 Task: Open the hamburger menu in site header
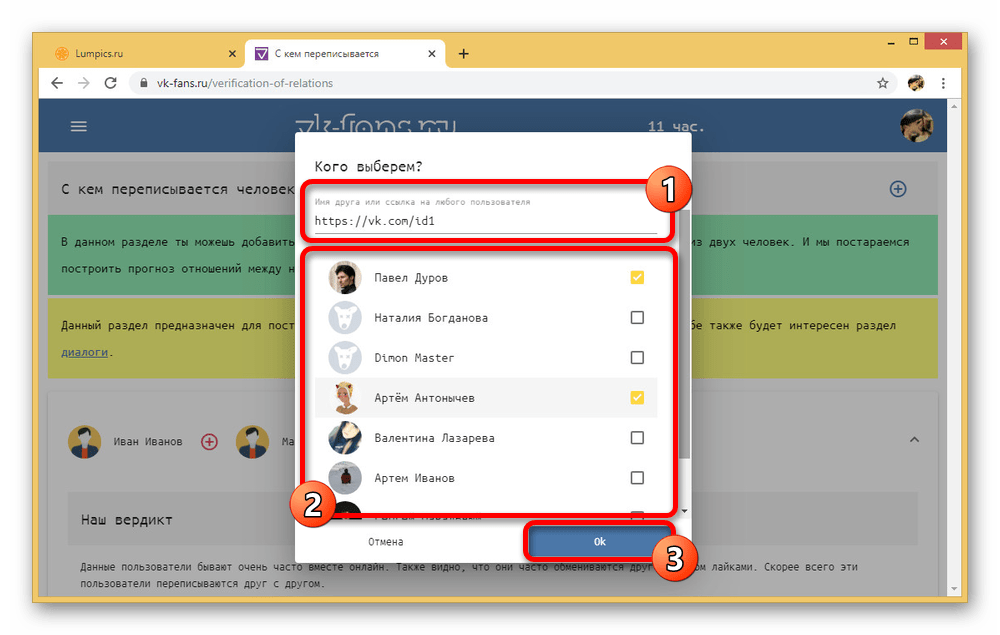point(78,126)
